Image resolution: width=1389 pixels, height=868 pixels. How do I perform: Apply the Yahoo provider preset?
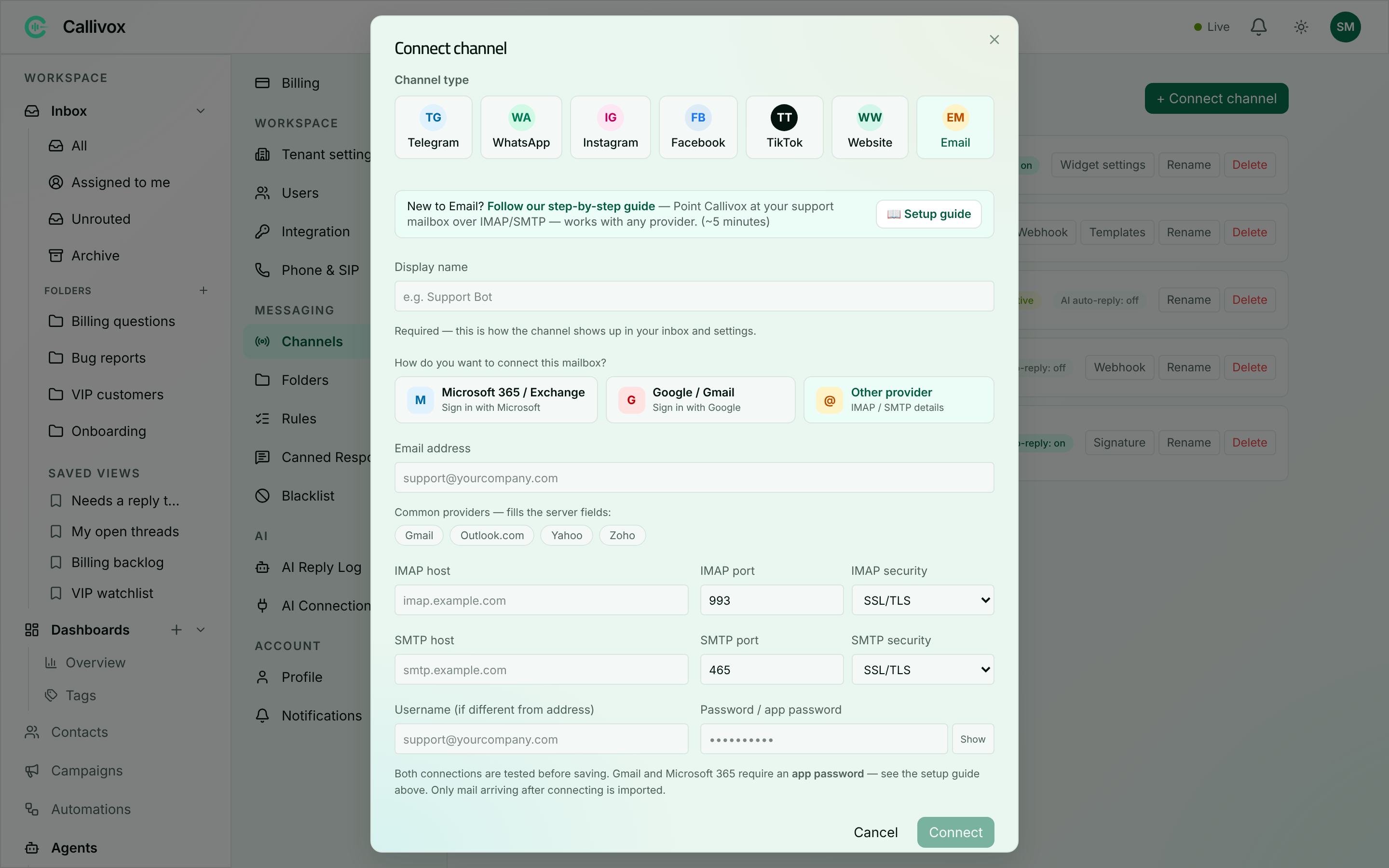[567, 535]
